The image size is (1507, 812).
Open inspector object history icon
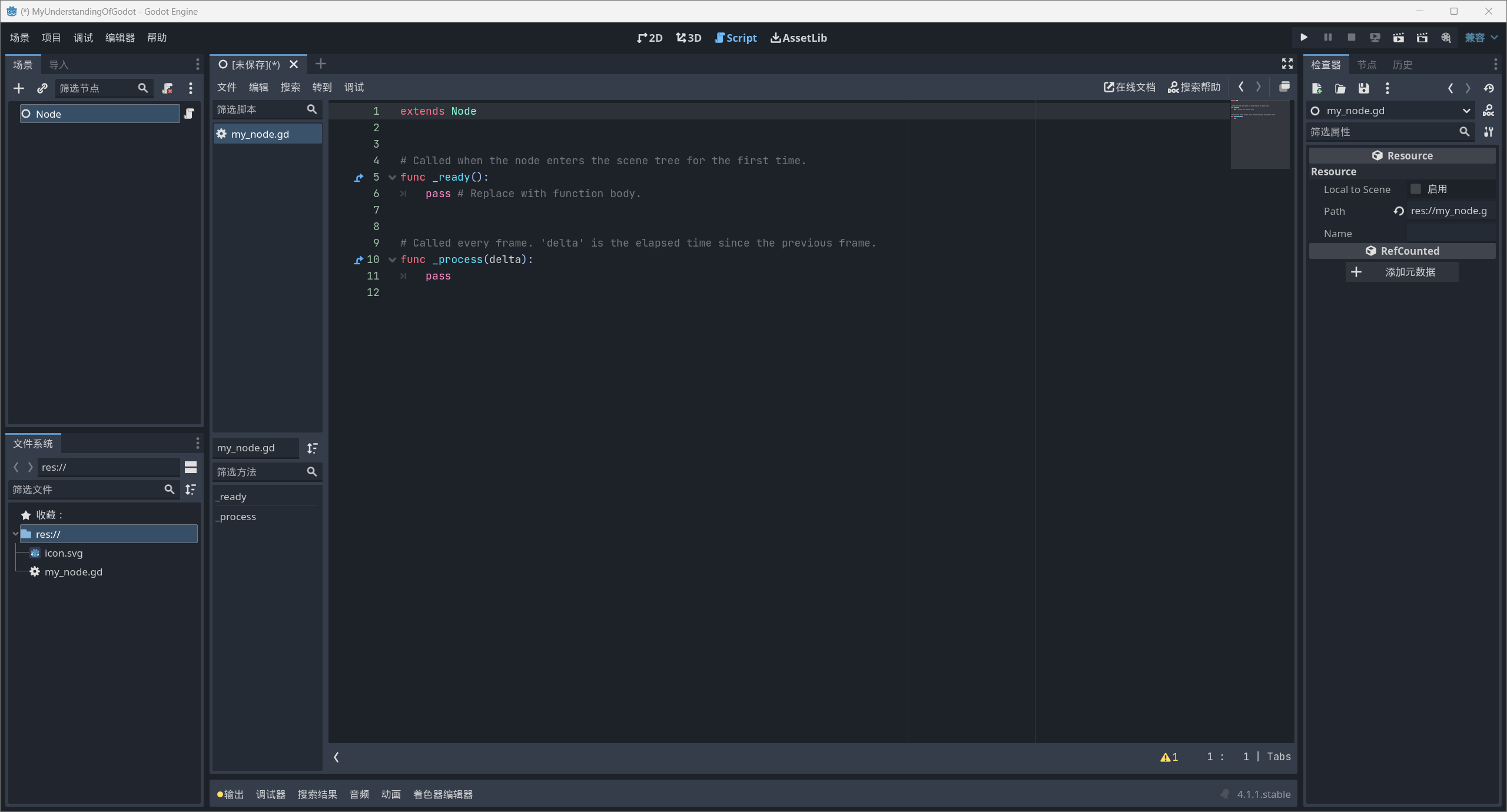click(x=1489, y=88)
